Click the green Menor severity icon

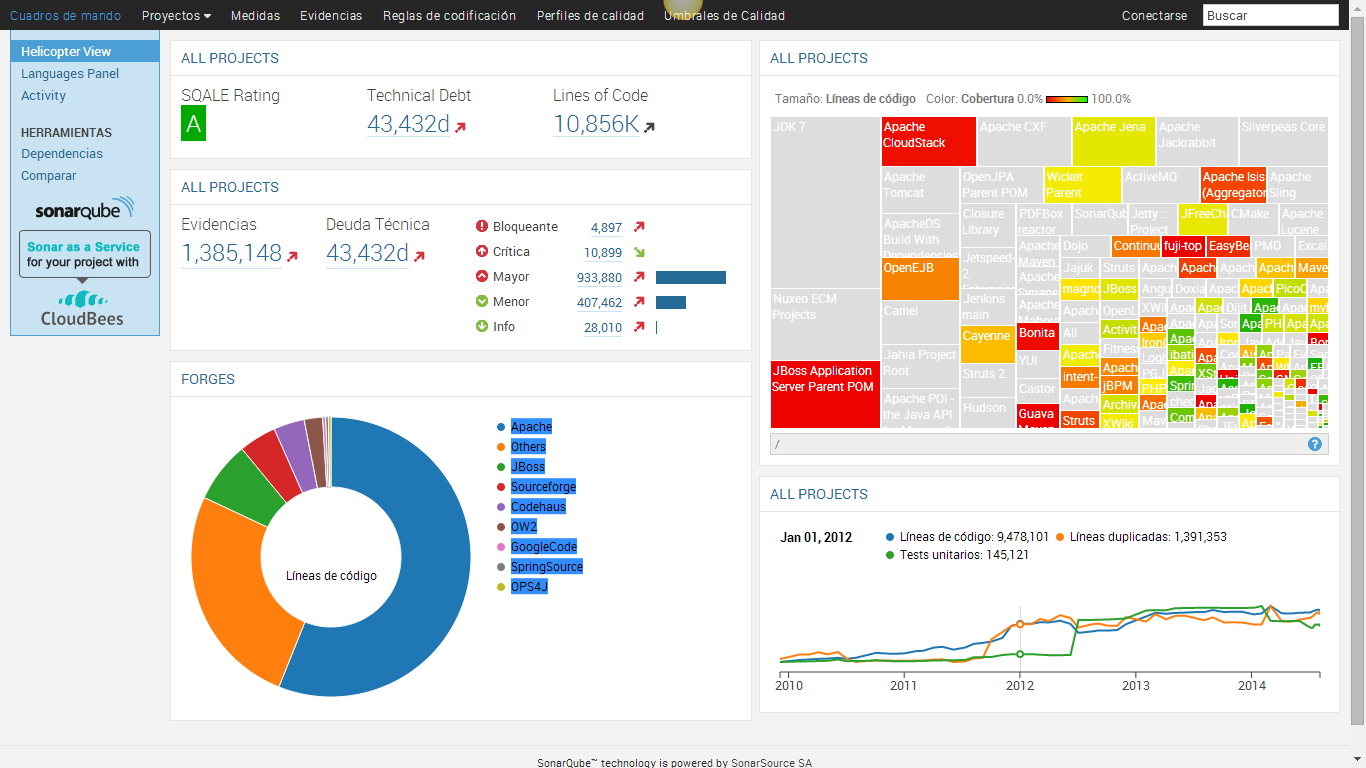pyautogui.click(x=482, y=302)
